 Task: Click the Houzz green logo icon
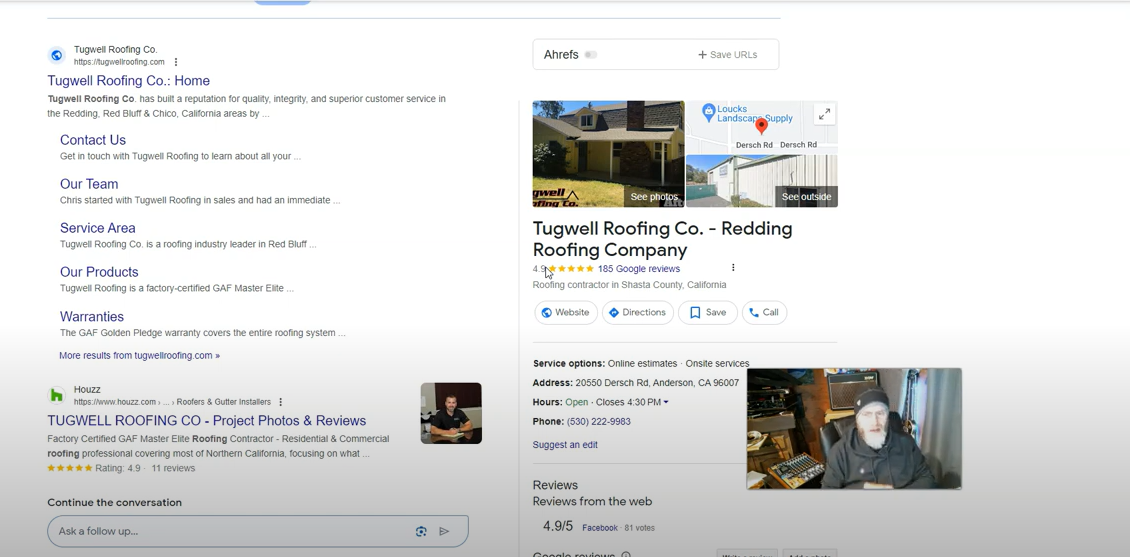(x=56, y=395)
